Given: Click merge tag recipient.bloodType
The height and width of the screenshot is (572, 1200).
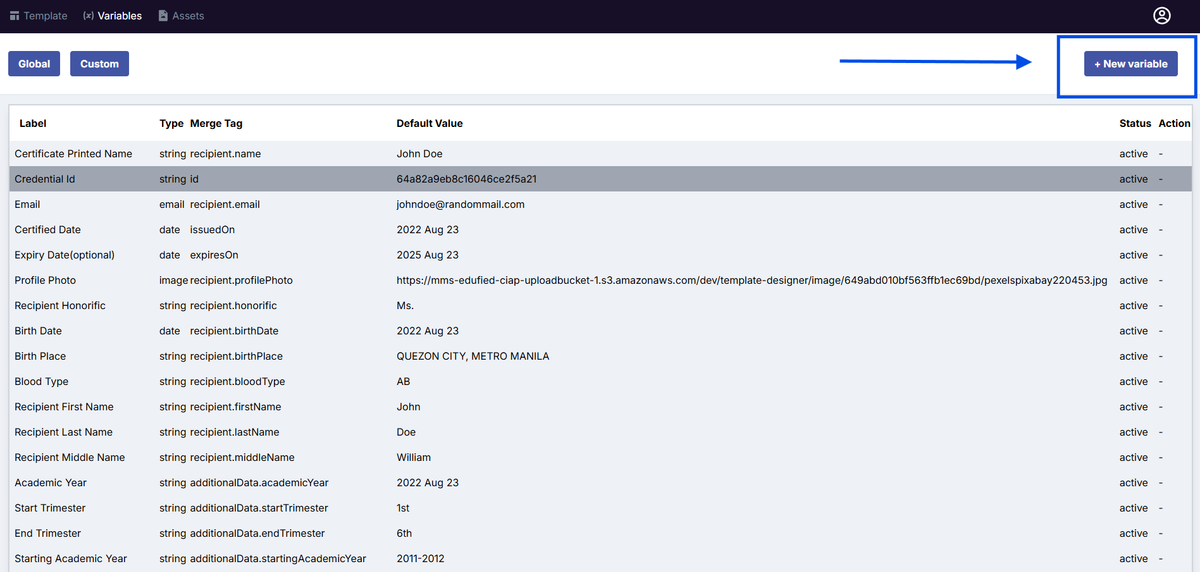Looking at the screenshot, I should click(237, 381).
